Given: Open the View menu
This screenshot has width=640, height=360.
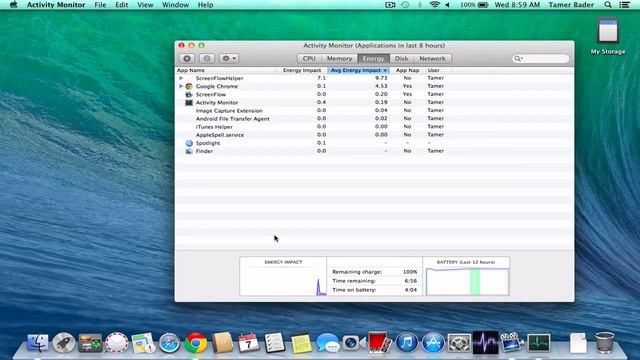Looking at the screenshot, I should (x=145, y=5).
